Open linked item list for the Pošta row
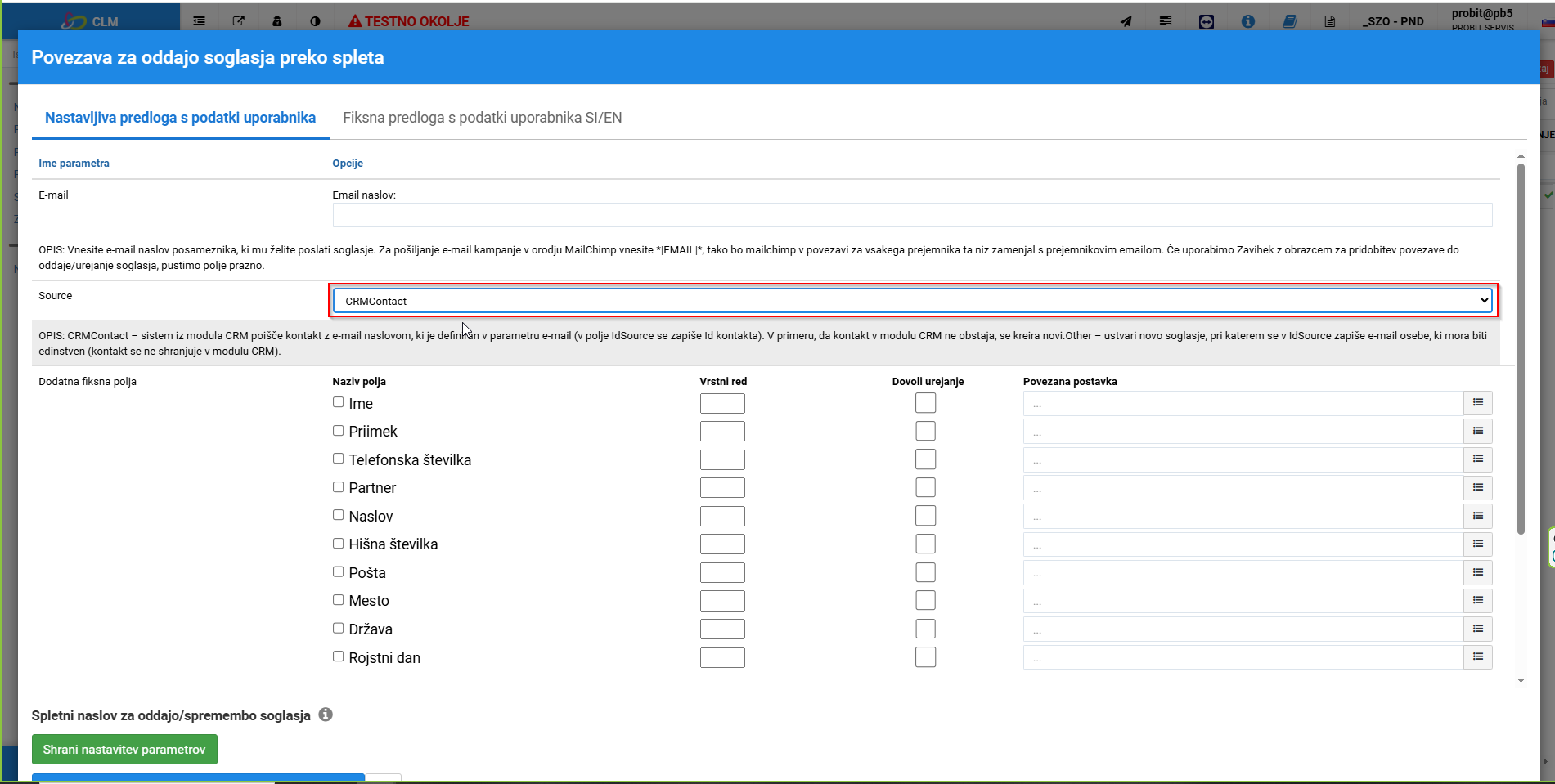Image resolution: width=1555 pixels, height=784 pixels. coord(1478,572)
